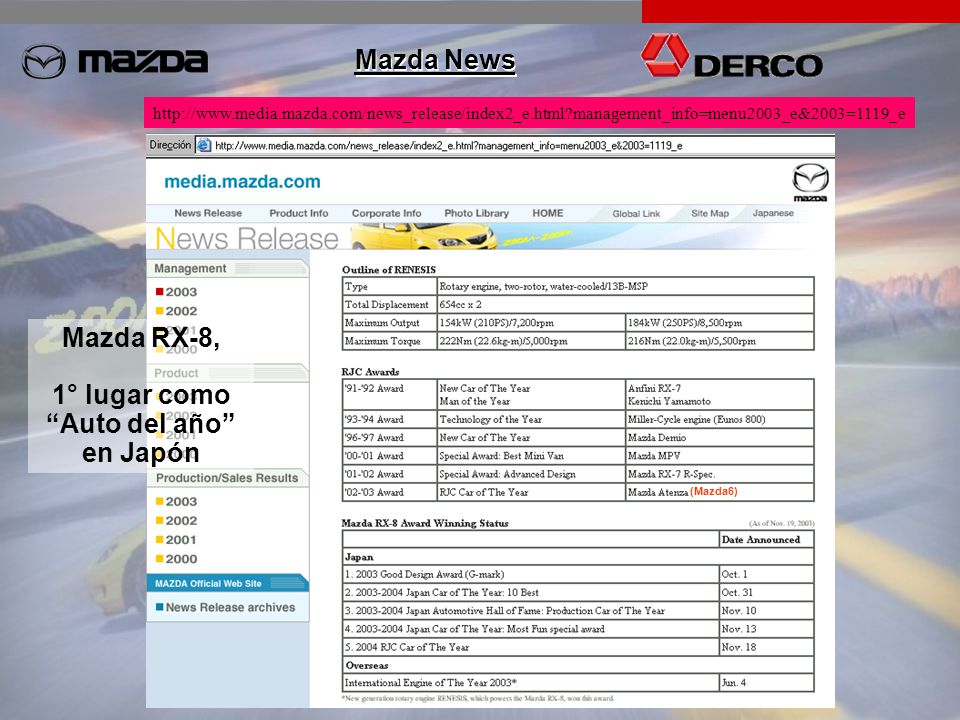Viewport: 960px width, 720px height.
Task: Click the media.mazda.com site title
Action: pos(242,182)
